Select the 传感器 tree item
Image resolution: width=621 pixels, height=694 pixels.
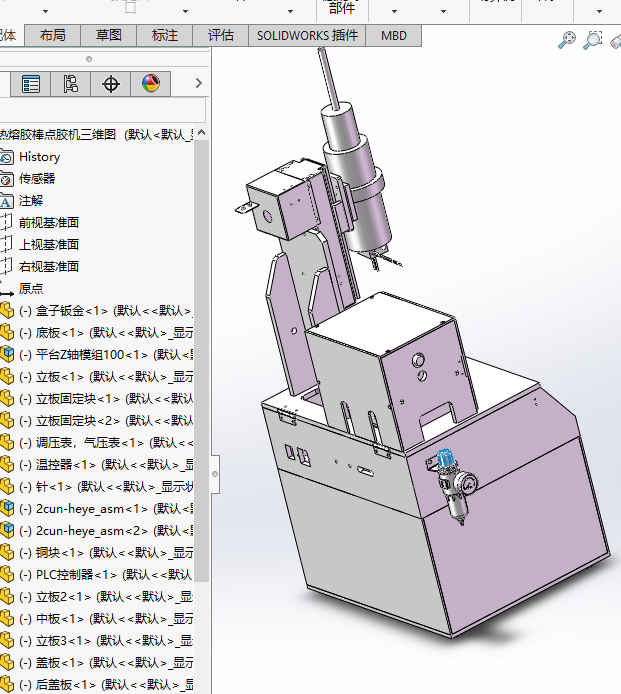pyautogui.click(x=37, y=179)
